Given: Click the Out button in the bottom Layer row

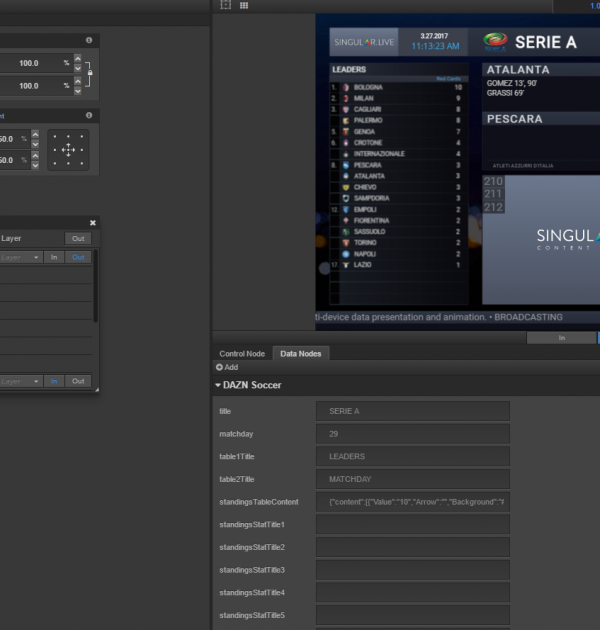Looking at the screenshot, I should coord(78,381).
